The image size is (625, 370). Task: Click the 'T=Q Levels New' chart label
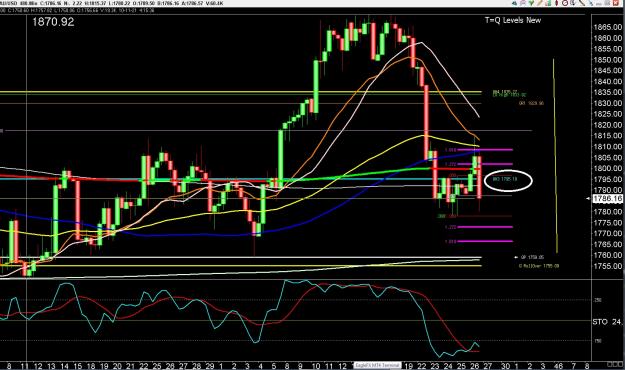point(513,20)
